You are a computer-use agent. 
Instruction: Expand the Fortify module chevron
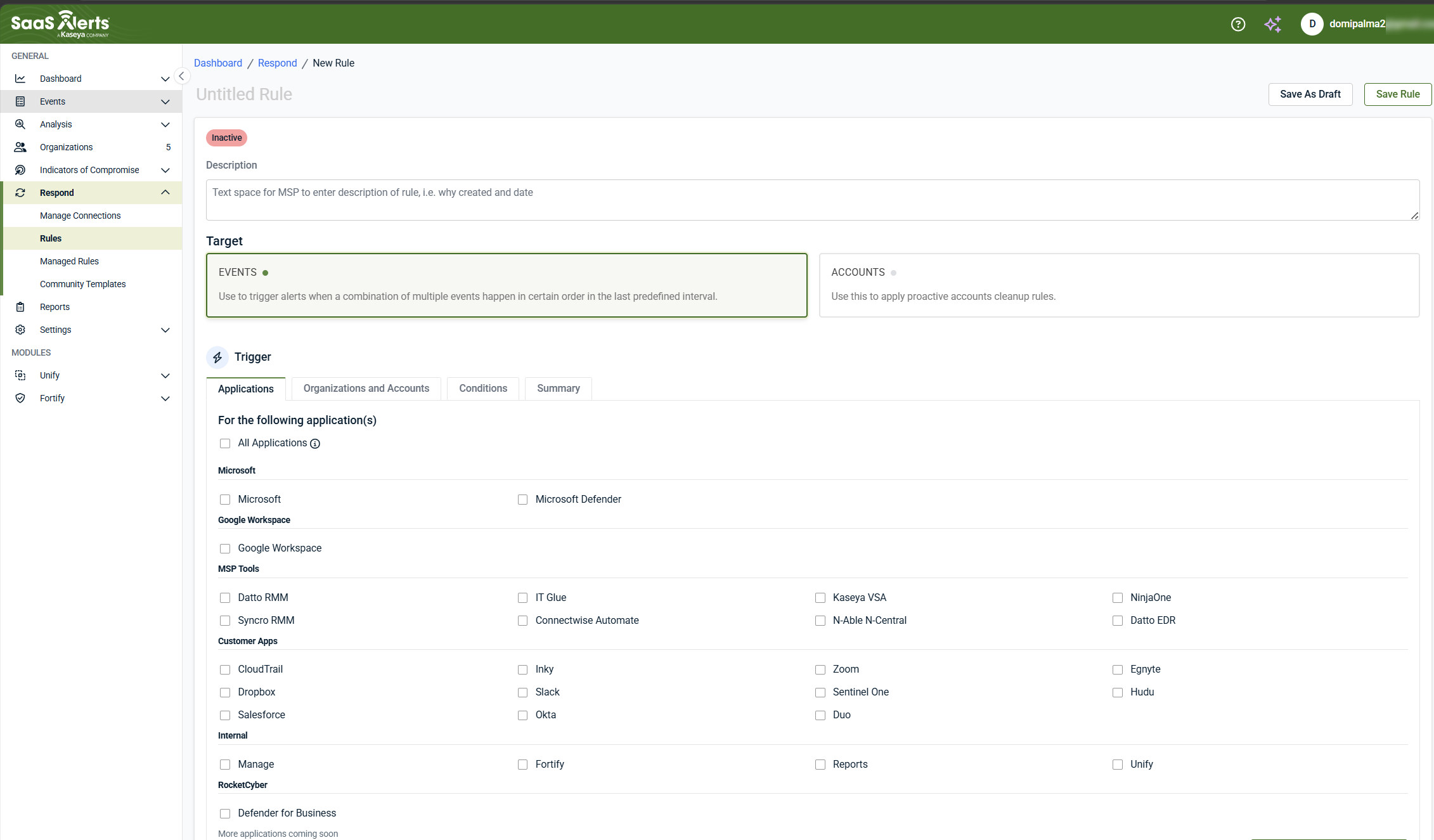165,398
